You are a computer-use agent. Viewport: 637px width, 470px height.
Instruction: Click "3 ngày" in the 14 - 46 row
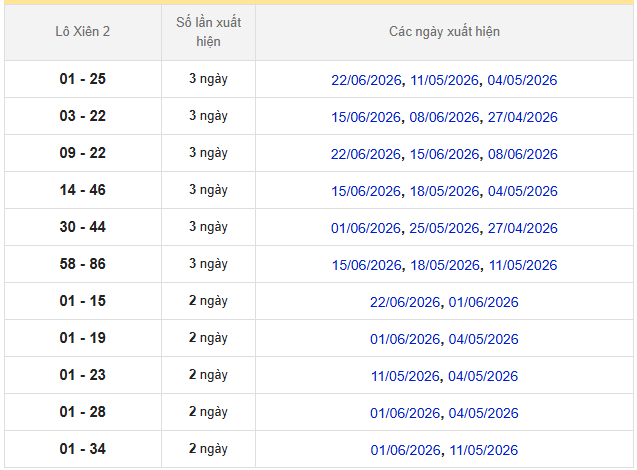point(208,190)
